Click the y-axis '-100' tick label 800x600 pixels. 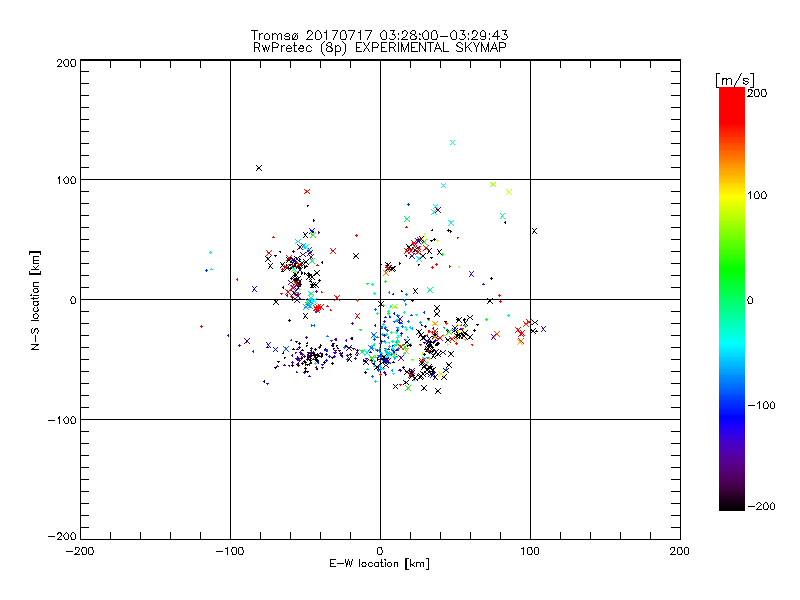[62, 420]
